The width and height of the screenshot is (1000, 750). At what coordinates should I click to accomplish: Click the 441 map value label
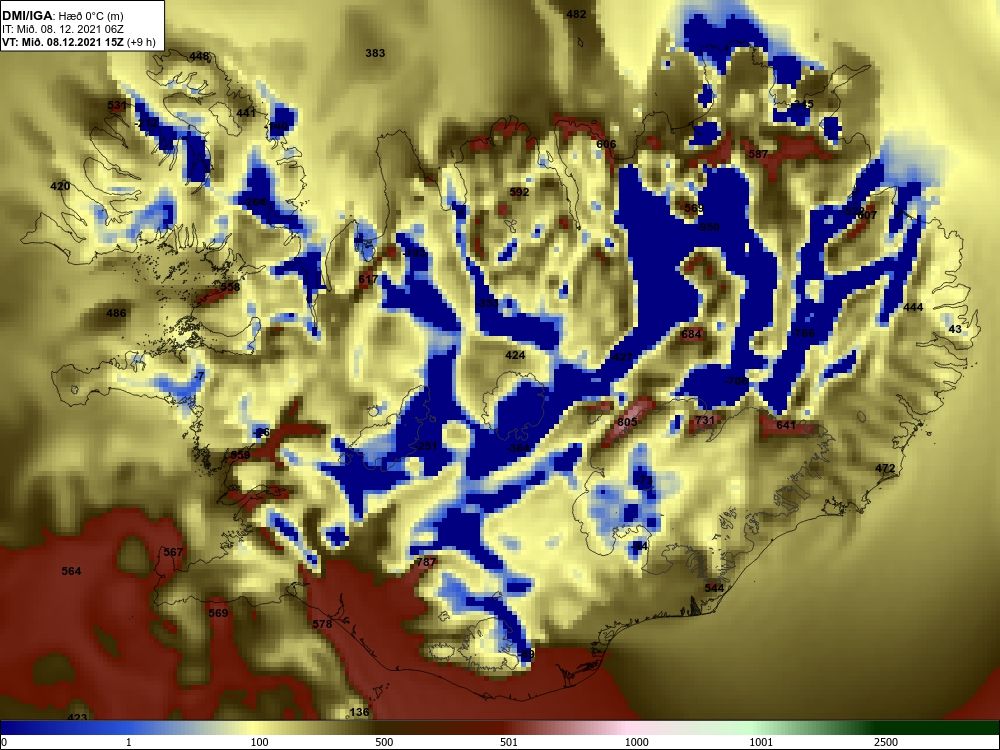coord(246,113)
